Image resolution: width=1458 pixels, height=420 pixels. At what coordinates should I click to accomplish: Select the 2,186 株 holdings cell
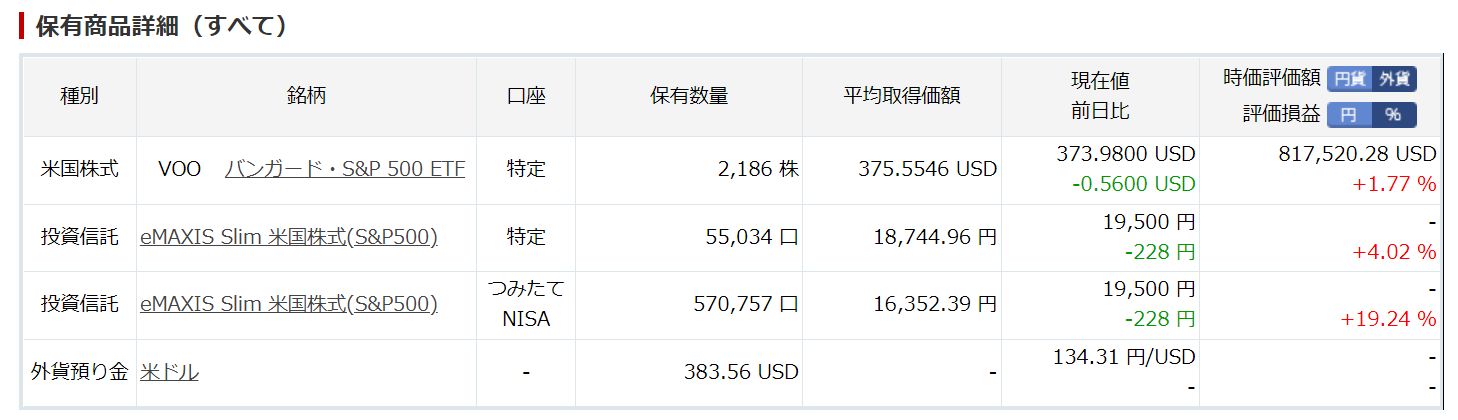pos(758,169)
